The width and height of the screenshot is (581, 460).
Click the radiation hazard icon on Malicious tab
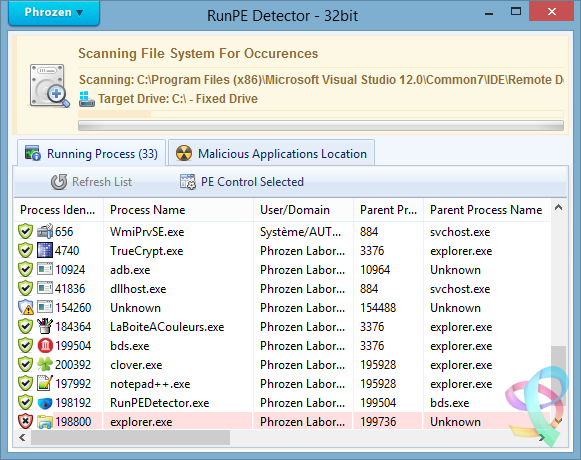(184, 153)
